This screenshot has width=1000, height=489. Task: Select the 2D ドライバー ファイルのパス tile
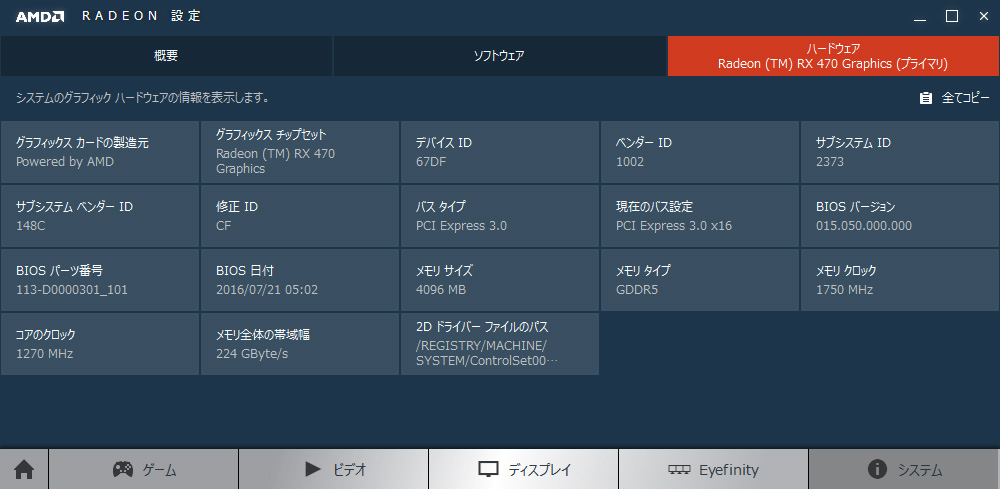click(x=500, y=344)
